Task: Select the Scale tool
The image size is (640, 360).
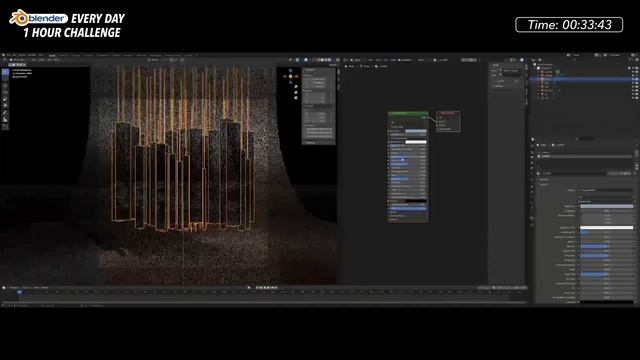Action: [x=5, y=99]
